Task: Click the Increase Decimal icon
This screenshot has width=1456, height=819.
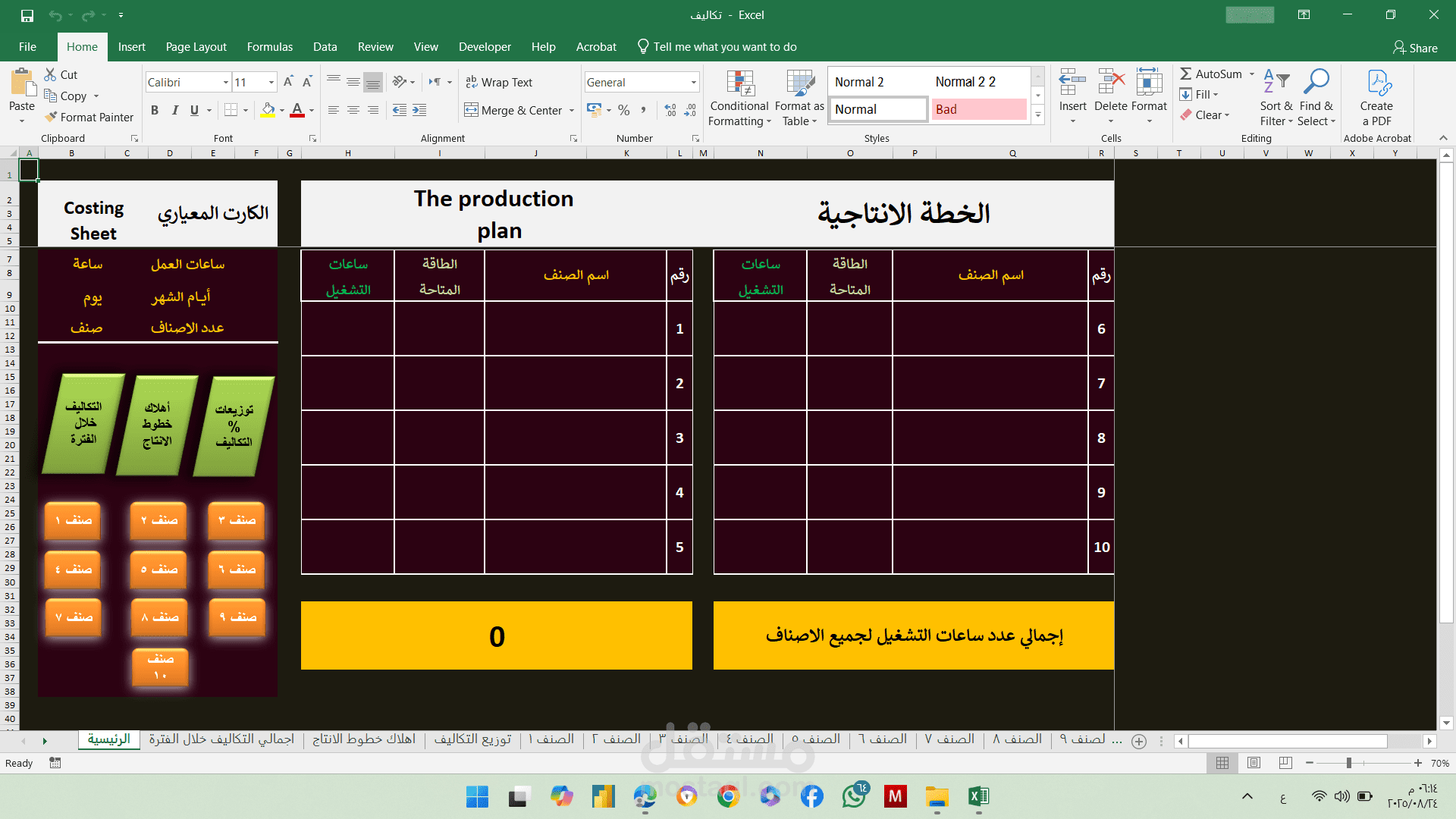Action: (x=670, y=110)
